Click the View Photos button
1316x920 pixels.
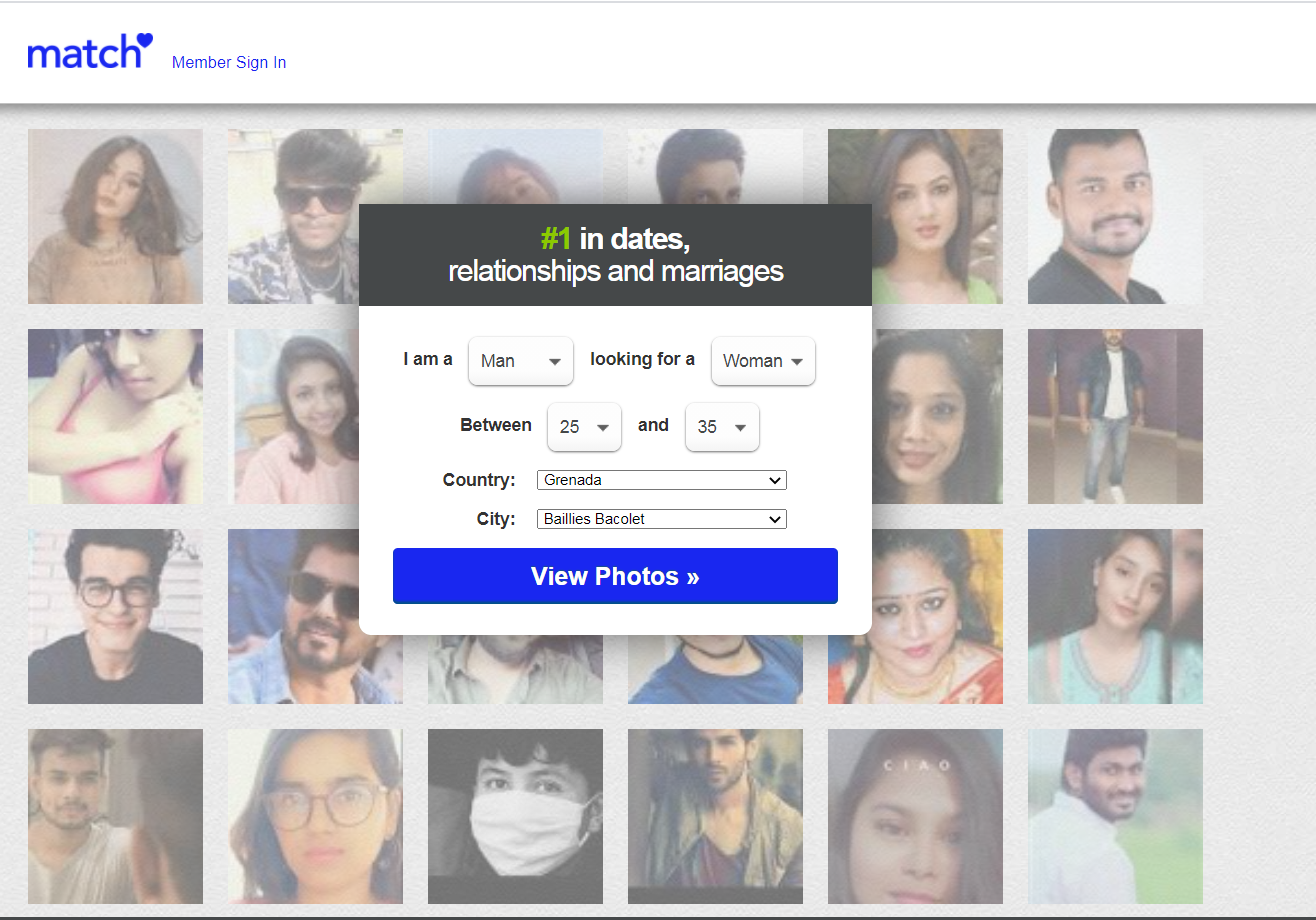pyautogui.click(x=615, y=576)
